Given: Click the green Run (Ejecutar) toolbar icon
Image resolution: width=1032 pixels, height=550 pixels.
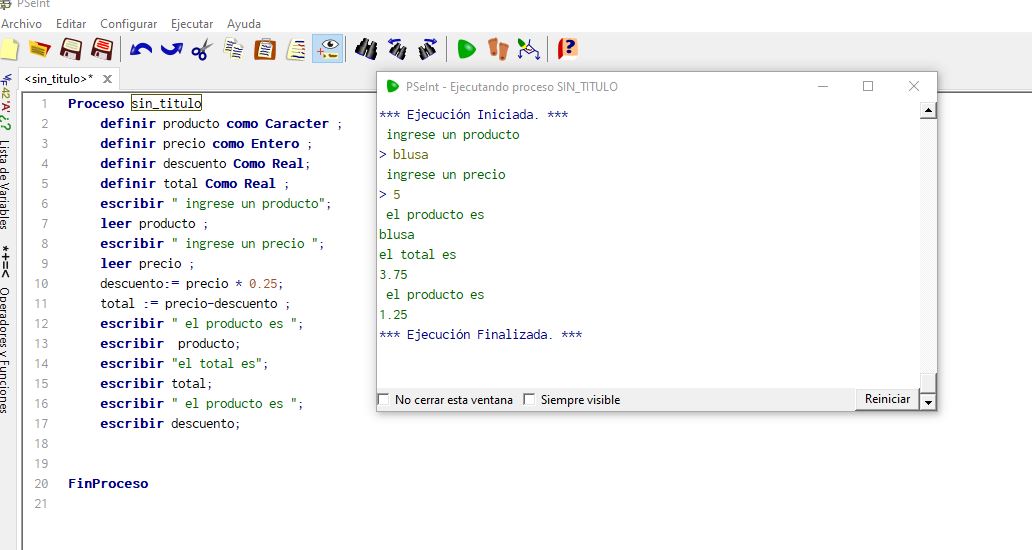Looking at the screenshot, I should pyautogui.click(x=466, y=48).
